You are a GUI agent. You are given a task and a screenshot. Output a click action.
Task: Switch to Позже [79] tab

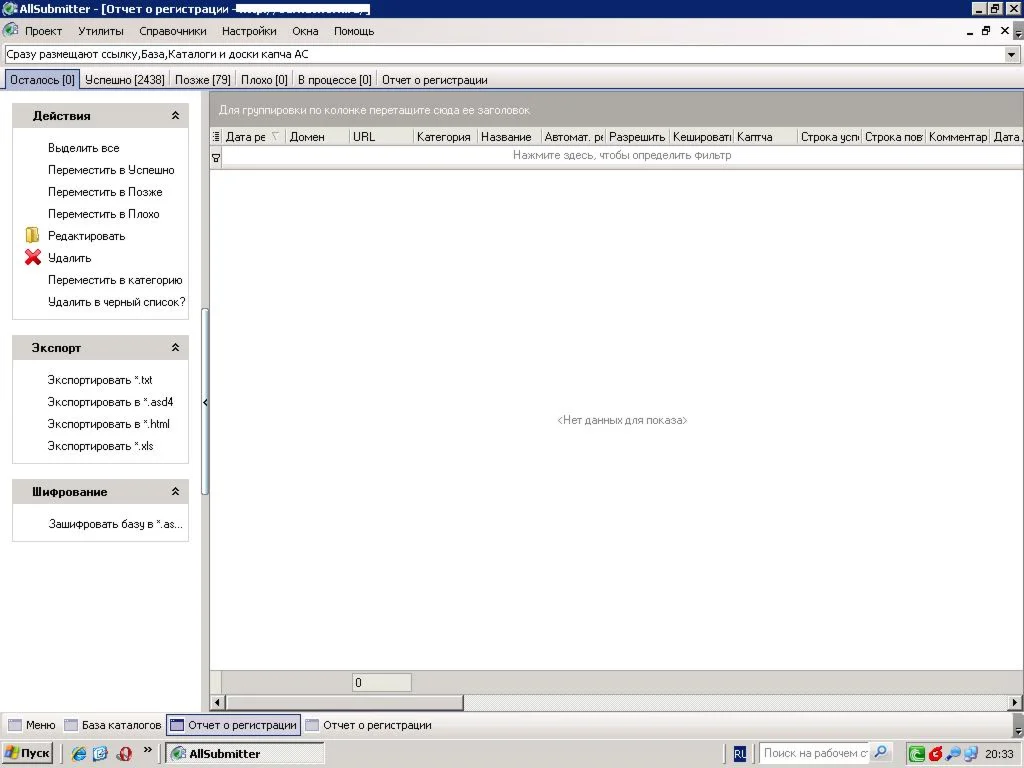(202, 80)
